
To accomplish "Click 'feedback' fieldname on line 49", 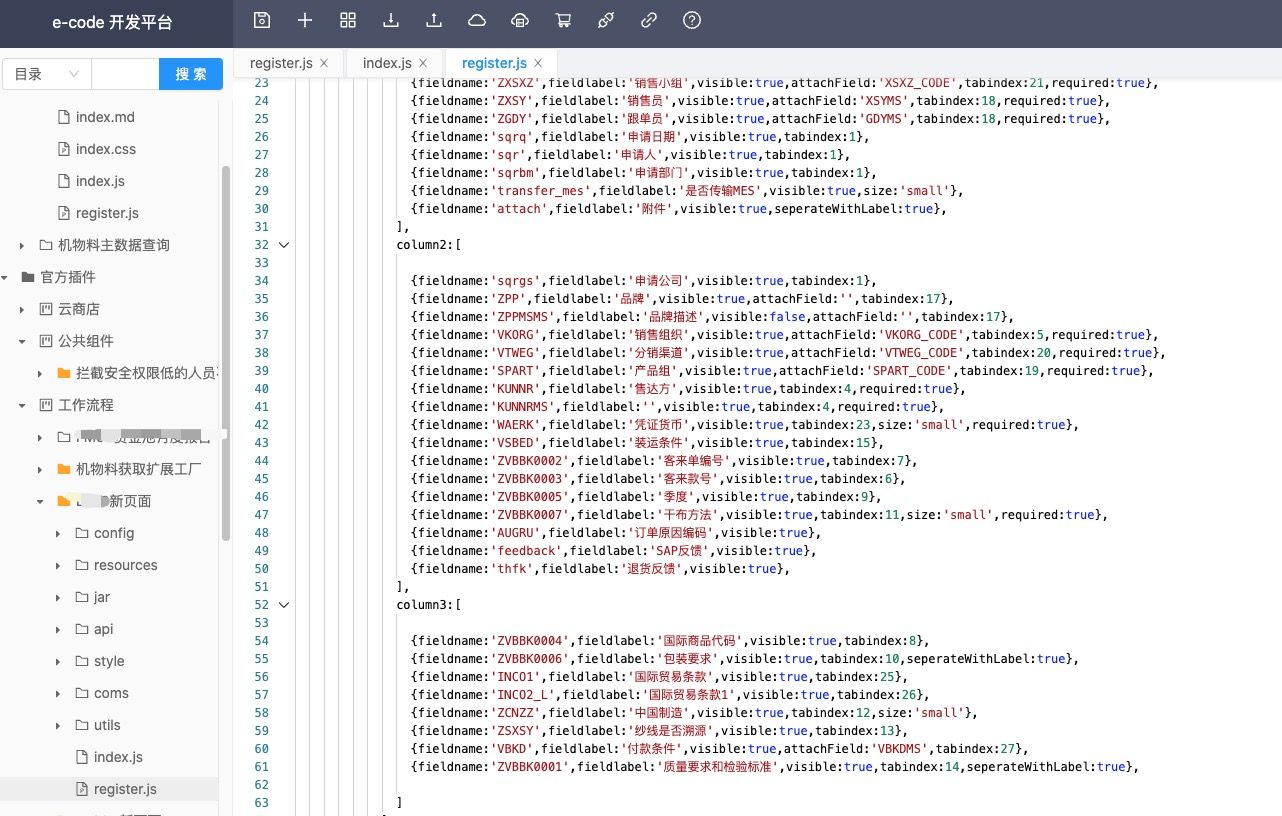I will [524, 550].
